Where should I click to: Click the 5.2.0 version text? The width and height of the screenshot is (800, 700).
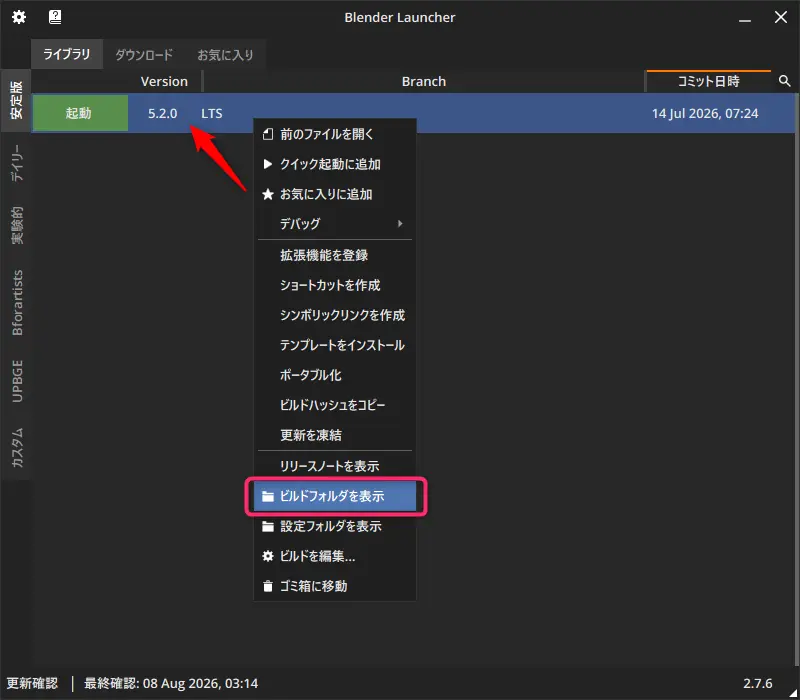pyautogui.click(x=162, y=113)
